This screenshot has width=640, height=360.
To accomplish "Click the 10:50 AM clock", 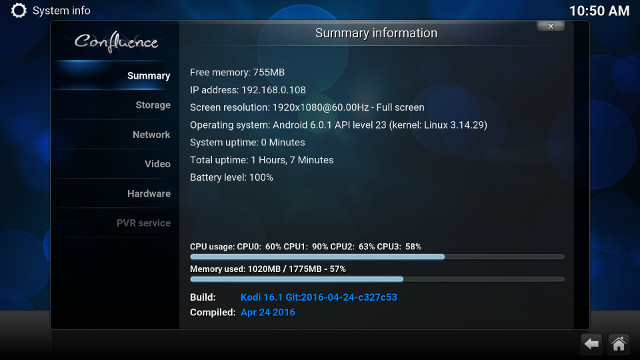I will pyautogui.click(x=599, y=11).
